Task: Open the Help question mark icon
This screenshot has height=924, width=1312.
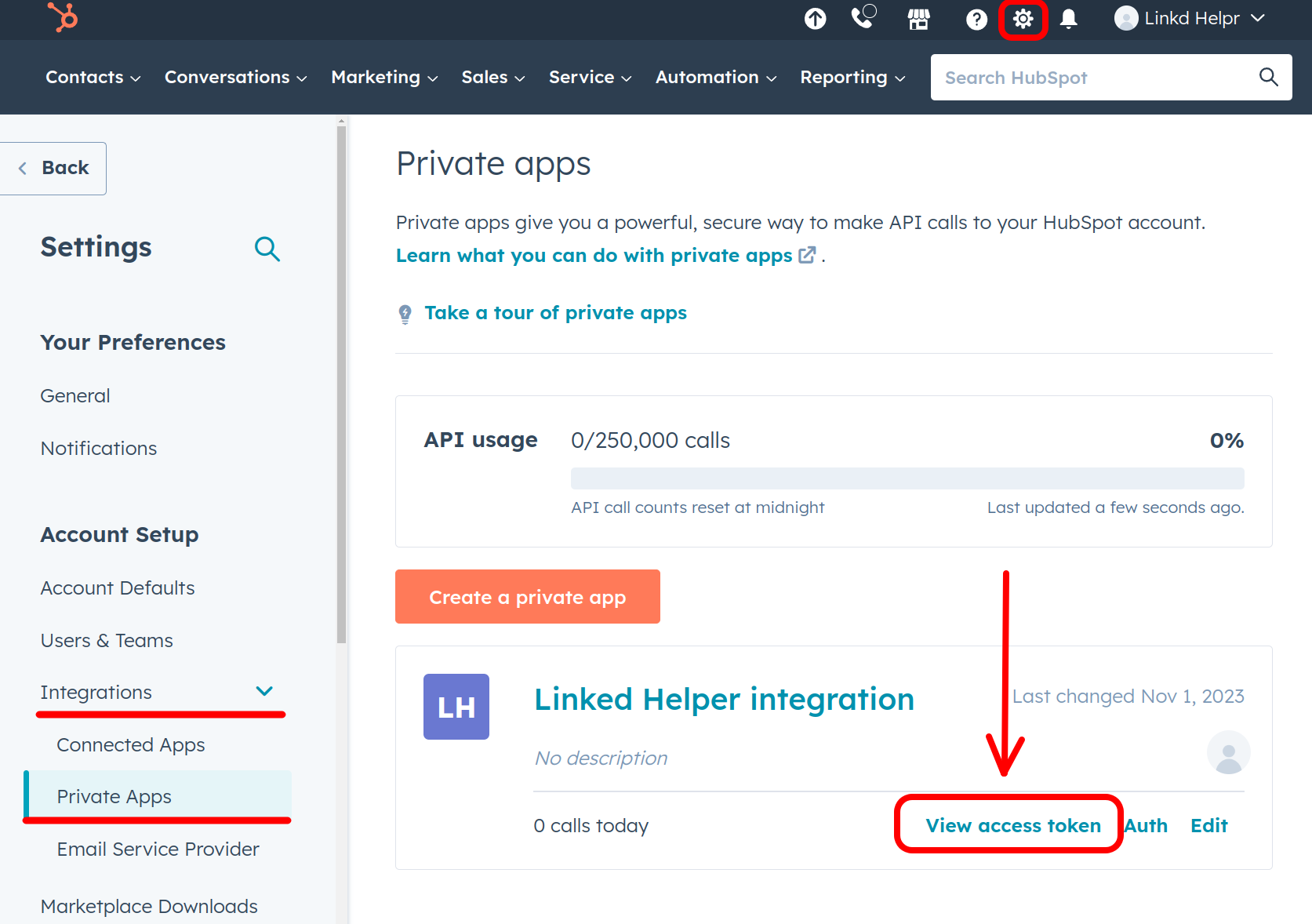Action: 976,19
